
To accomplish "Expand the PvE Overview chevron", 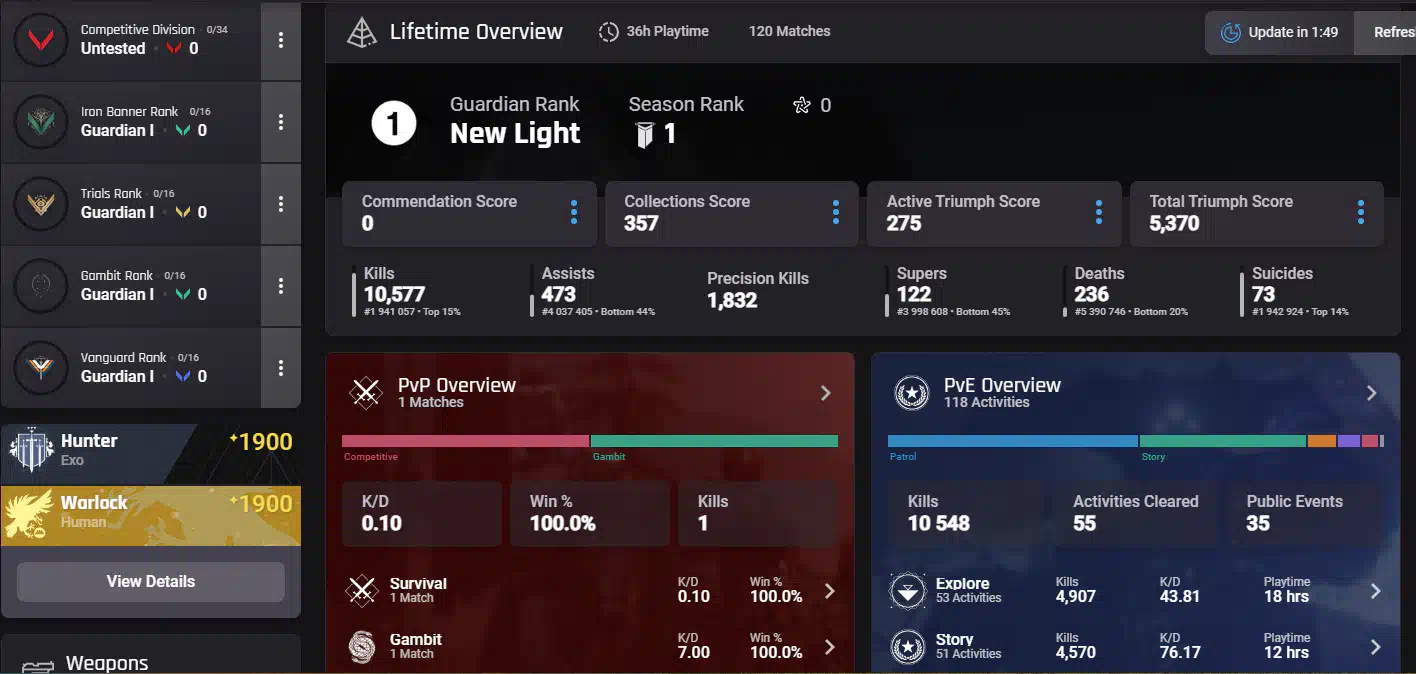I will point(1372,393).
